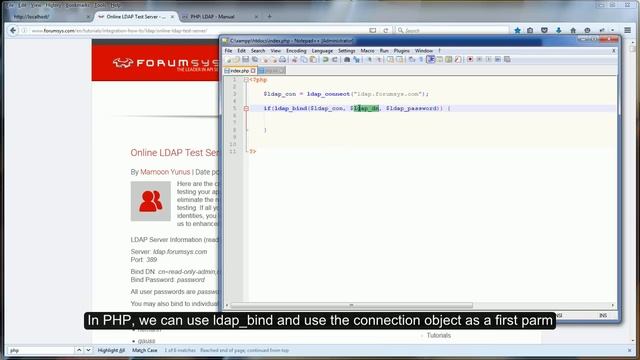Select the second document tab in Notepad++

click(x=272, y=71)
